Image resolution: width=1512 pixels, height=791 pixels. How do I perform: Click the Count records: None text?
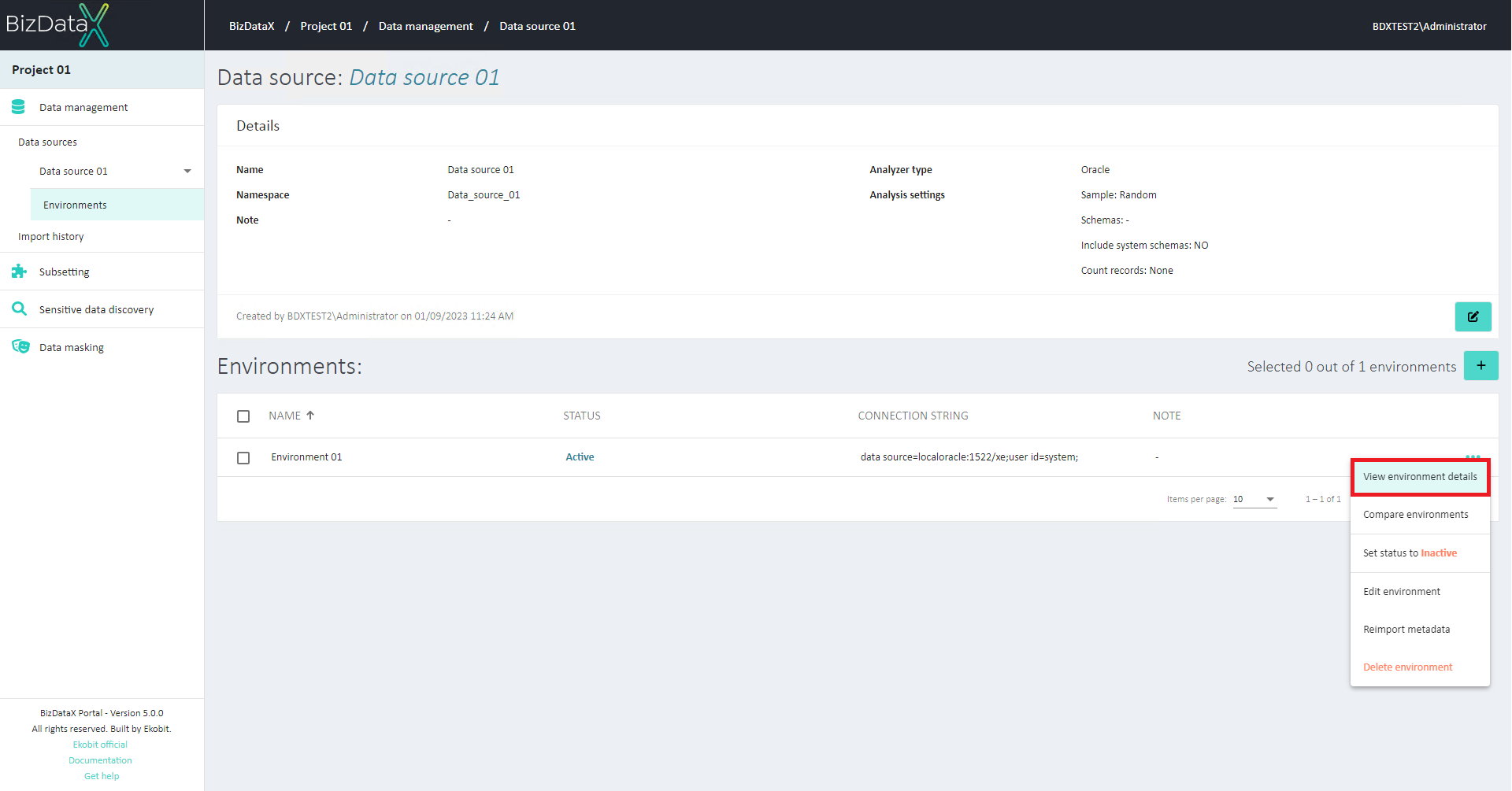coord(1127,271)
